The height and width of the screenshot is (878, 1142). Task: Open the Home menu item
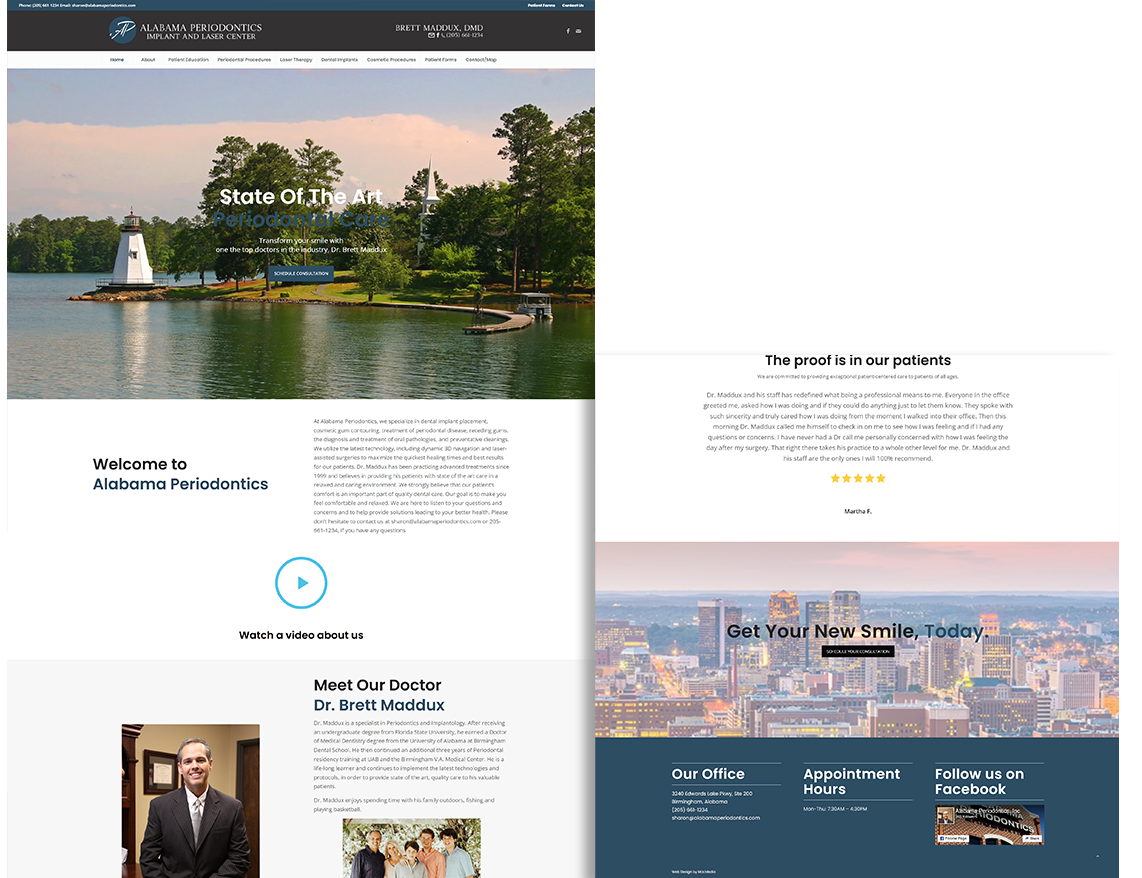117,60
